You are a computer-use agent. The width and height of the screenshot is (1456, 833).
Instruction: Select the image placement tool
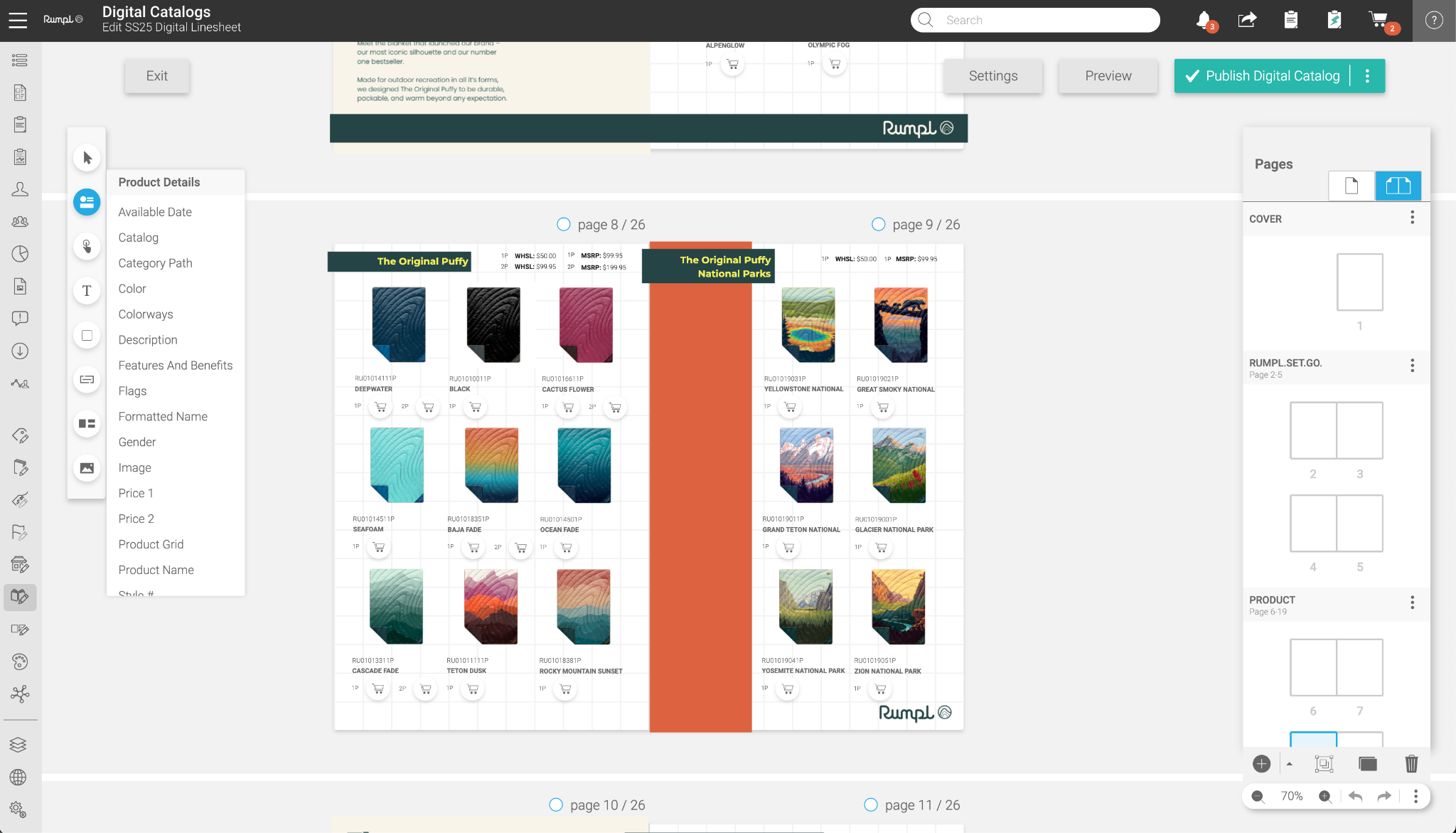point(87,468)
